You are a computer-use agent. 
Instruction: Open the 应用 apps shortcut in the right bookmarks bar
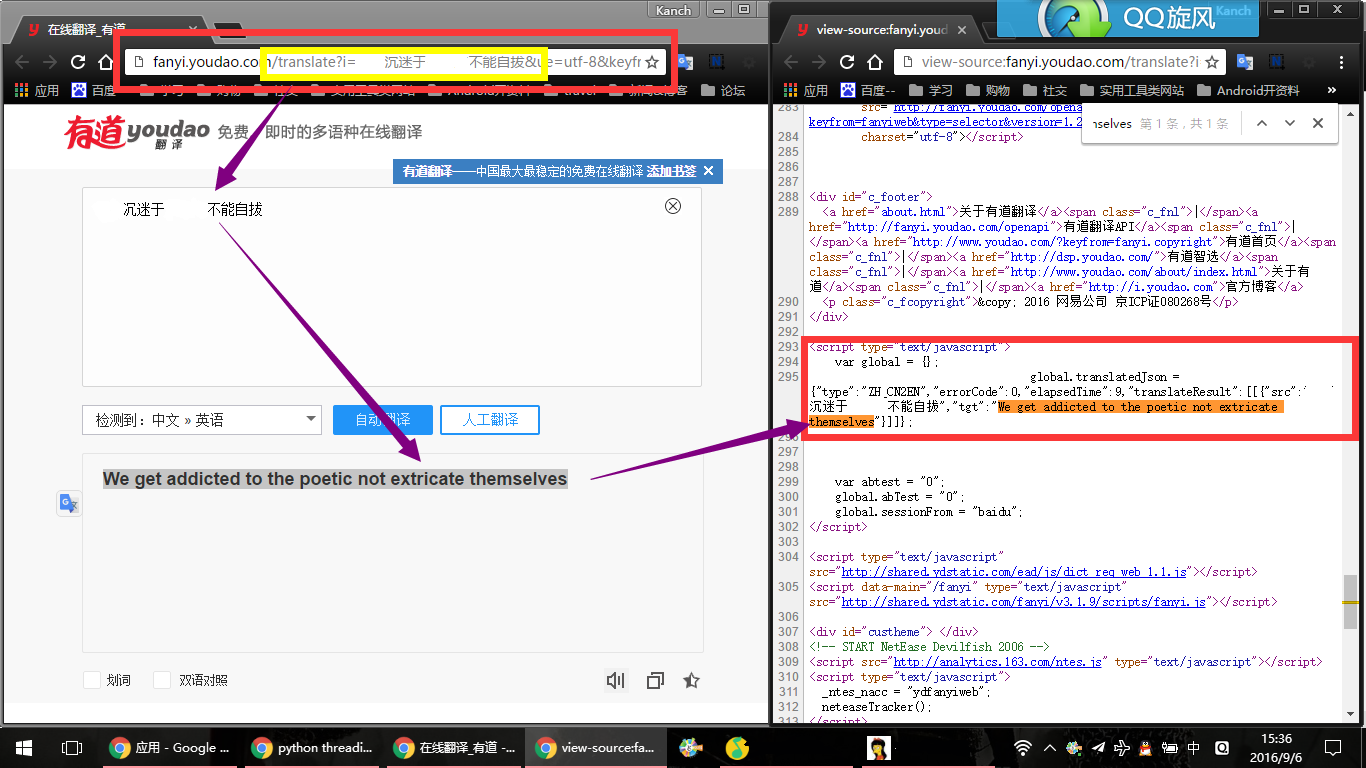click(x=806, y=90)
